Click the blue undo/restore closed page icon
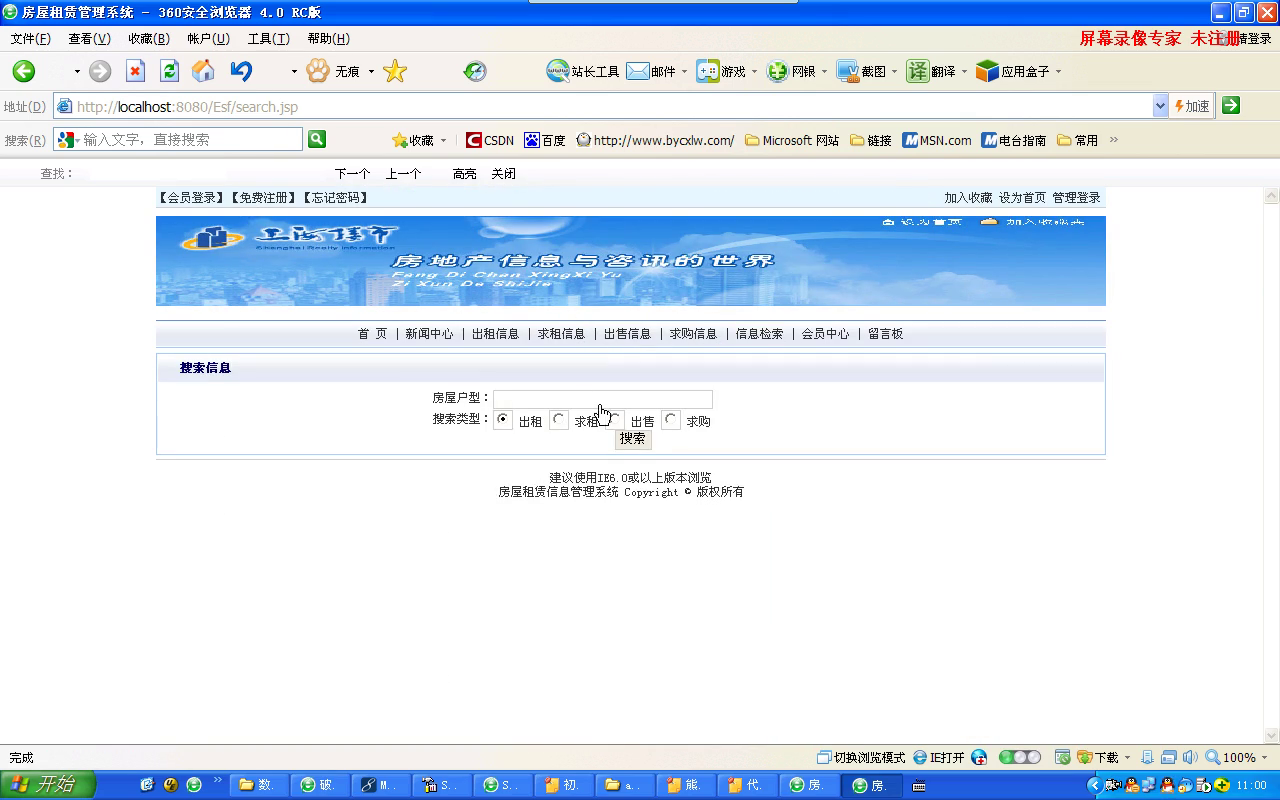Image resolution: width=1280 pixels, height=800 pixels. pos(241,71)
